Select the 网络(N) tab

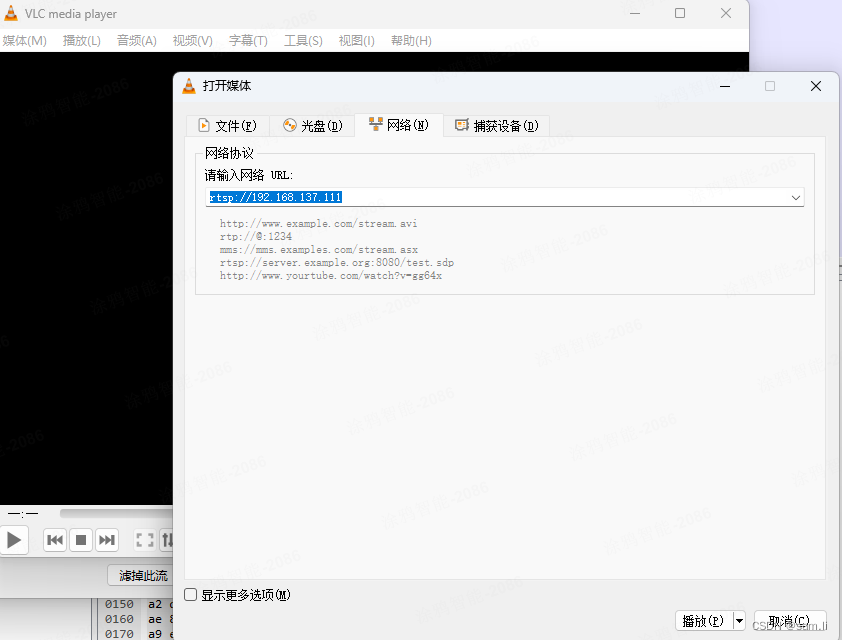coord(399,125)
